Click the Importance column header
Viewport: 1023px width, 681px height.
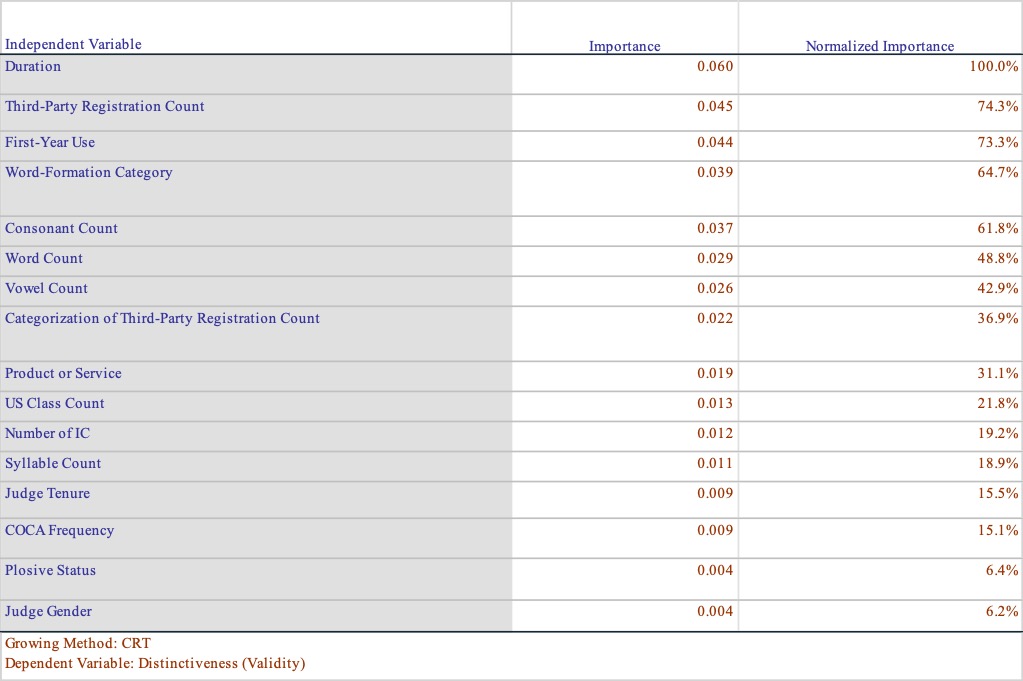click(624, 46)
